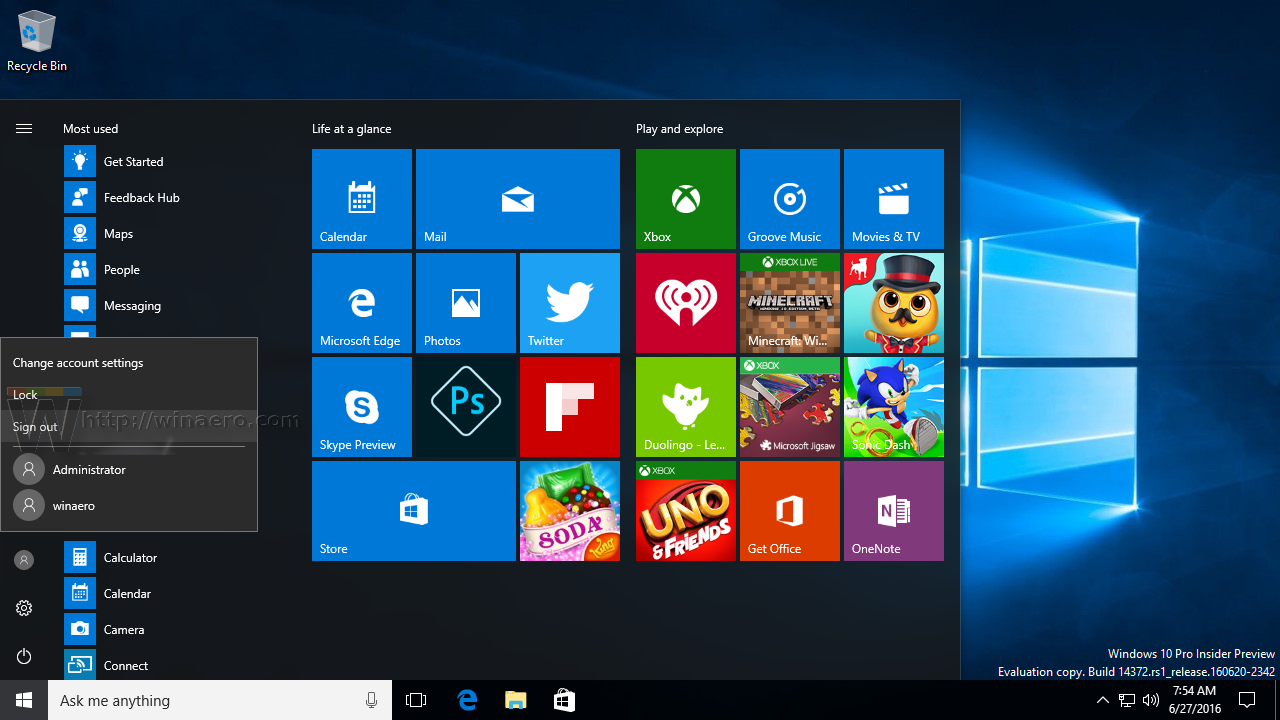The image size is (1280, 720).
Task: Open the Twitter tile
Action: click(x=570, y=303)
